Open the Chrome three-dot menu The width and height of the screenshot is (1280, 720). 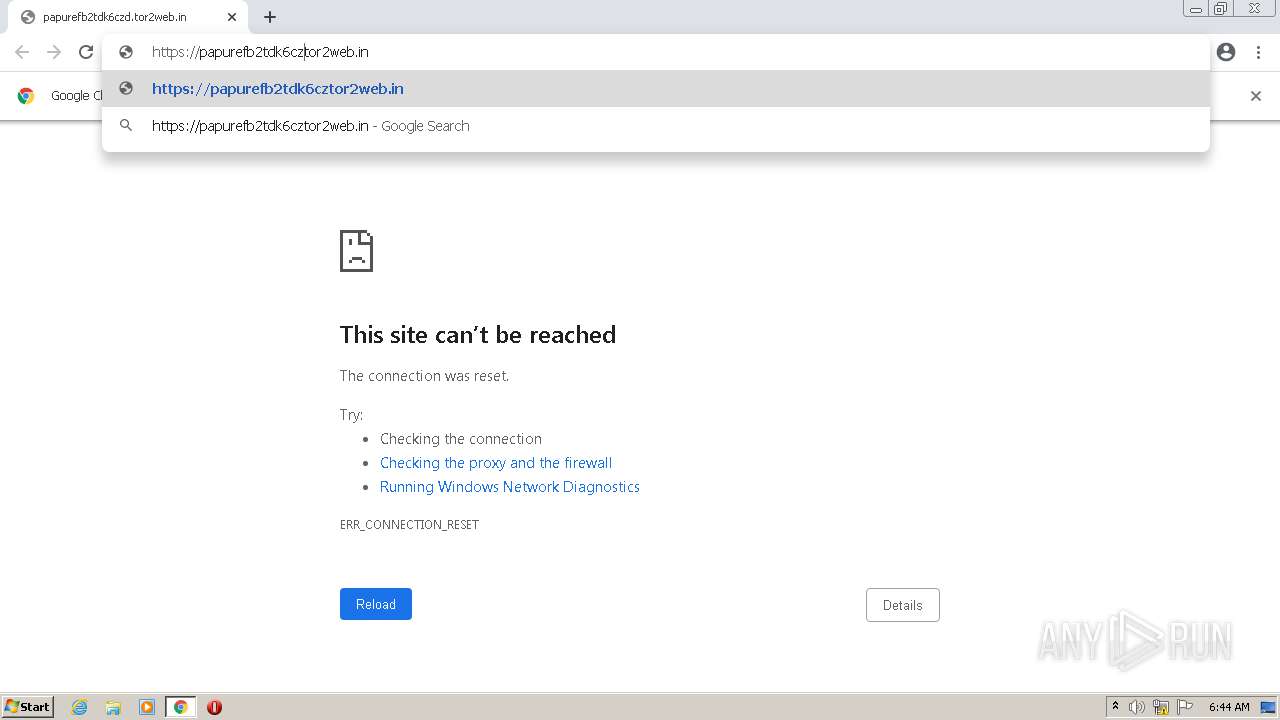(x=1258, y=52)
